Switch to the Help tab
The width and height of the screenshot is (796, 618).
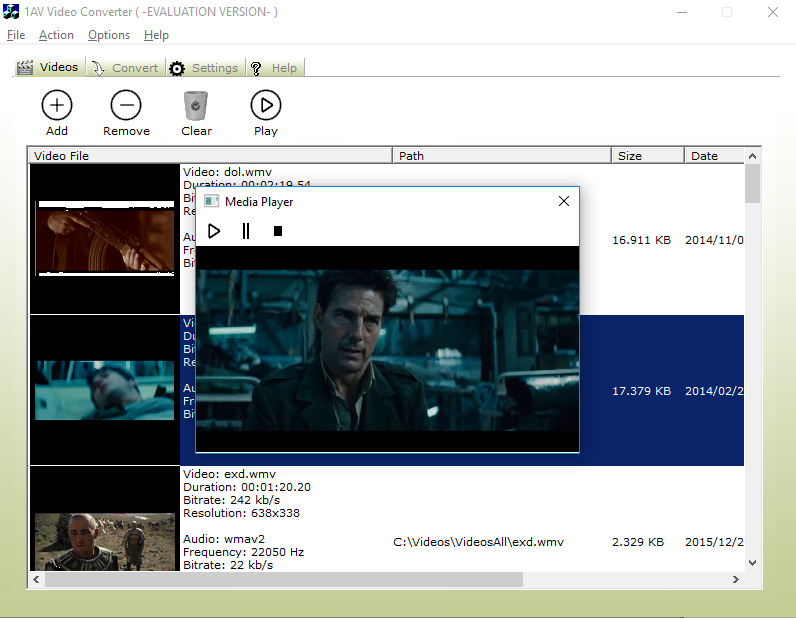(275, 68)
